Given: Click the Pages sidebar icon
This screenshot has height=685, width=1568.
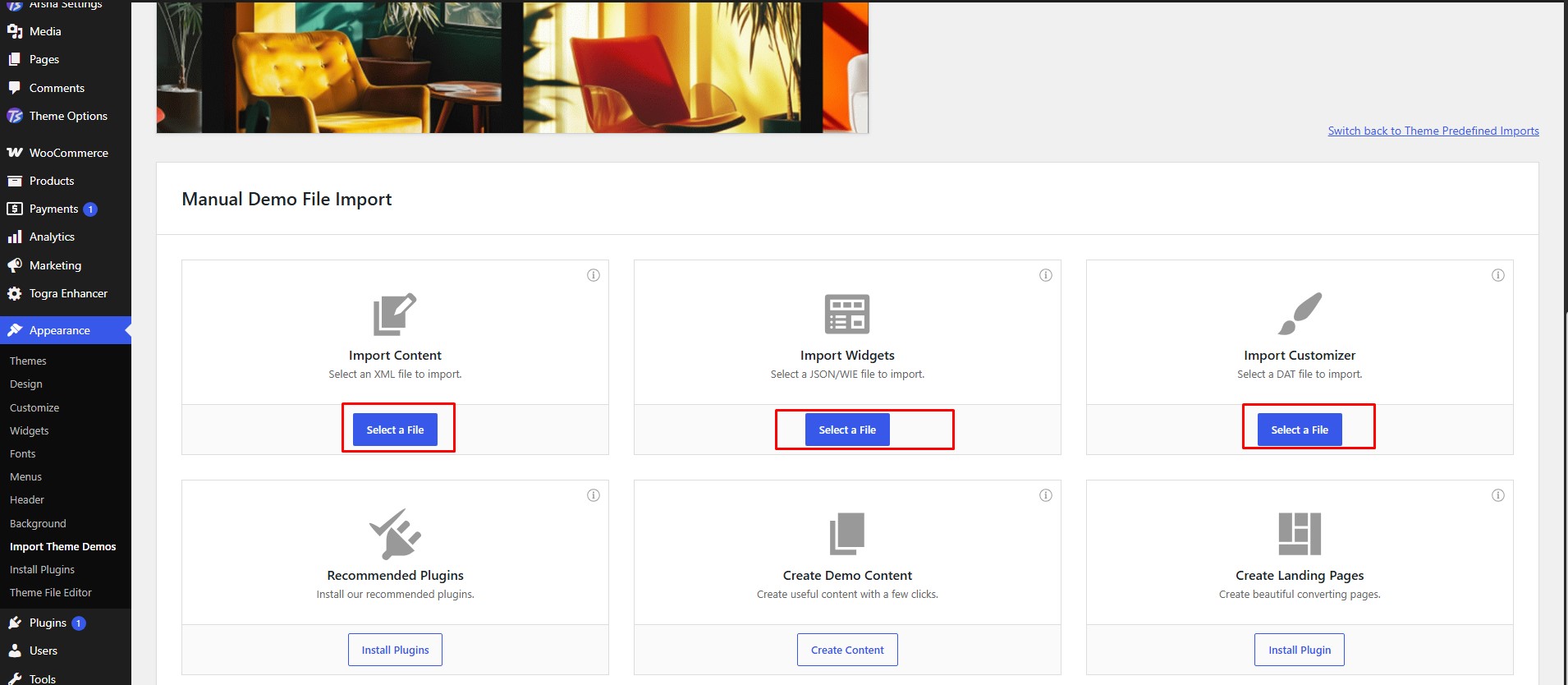Looking at the screenshot, I should pyautogui.click(x=15, y=59).
